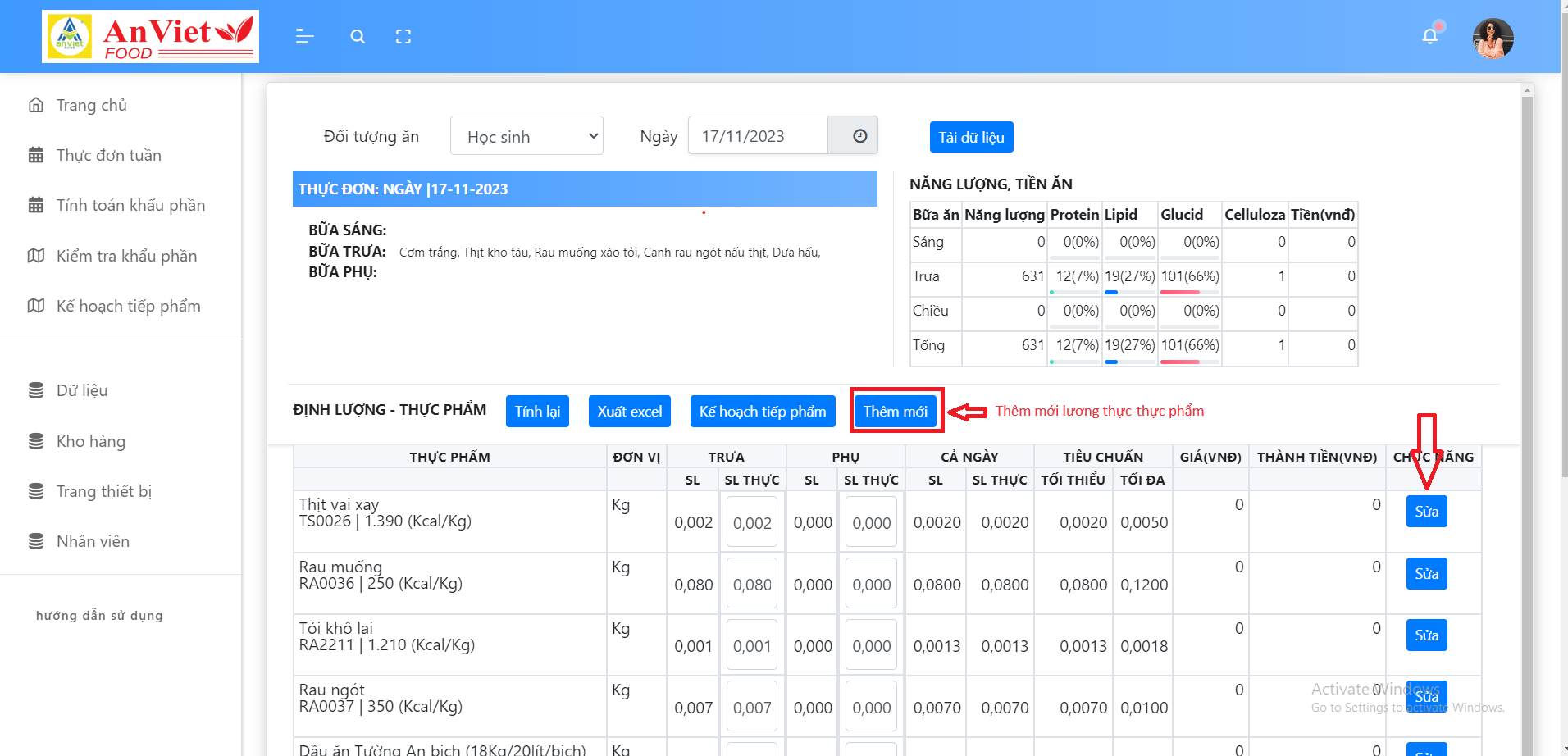Click the clock icon beside date field
Screen dimensions: 1568x756
859,136
